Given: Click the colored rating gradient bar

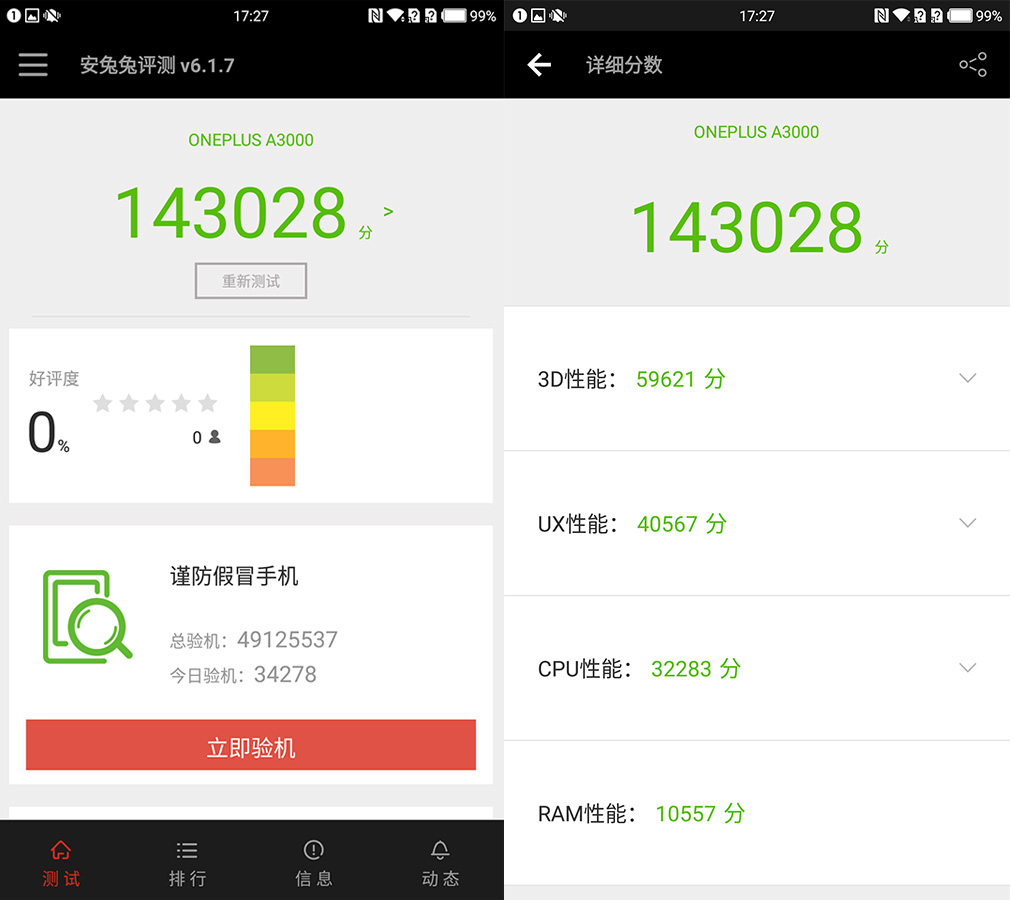Looking at the screenshot, I should [x=272, y=415].
